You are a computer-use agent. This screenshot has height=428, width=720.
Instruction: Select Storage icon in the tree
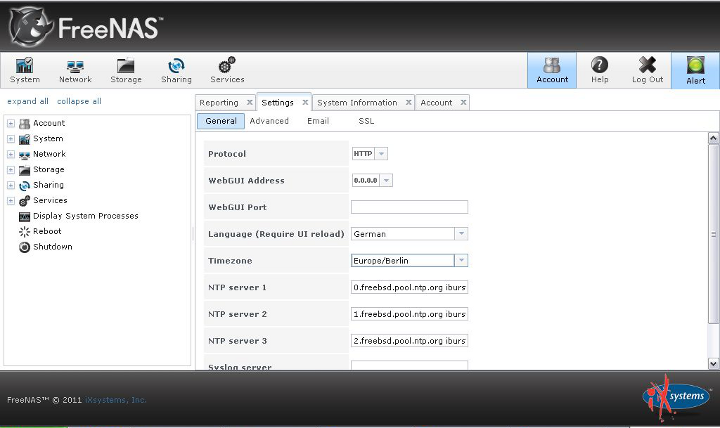pyautogui.click(x=24, y=170)
